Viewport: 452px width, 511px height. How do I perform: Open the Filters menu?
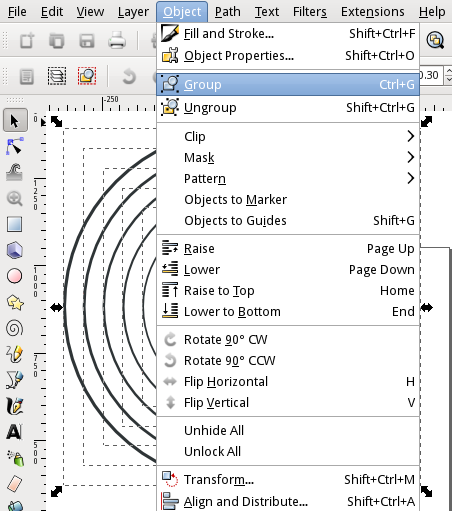310,12
